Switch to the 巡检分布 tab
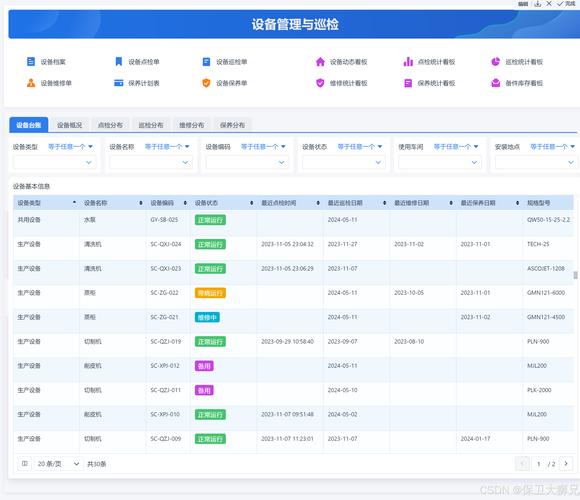The height and width of the screenshot is (500, 580). coord(151,125)
